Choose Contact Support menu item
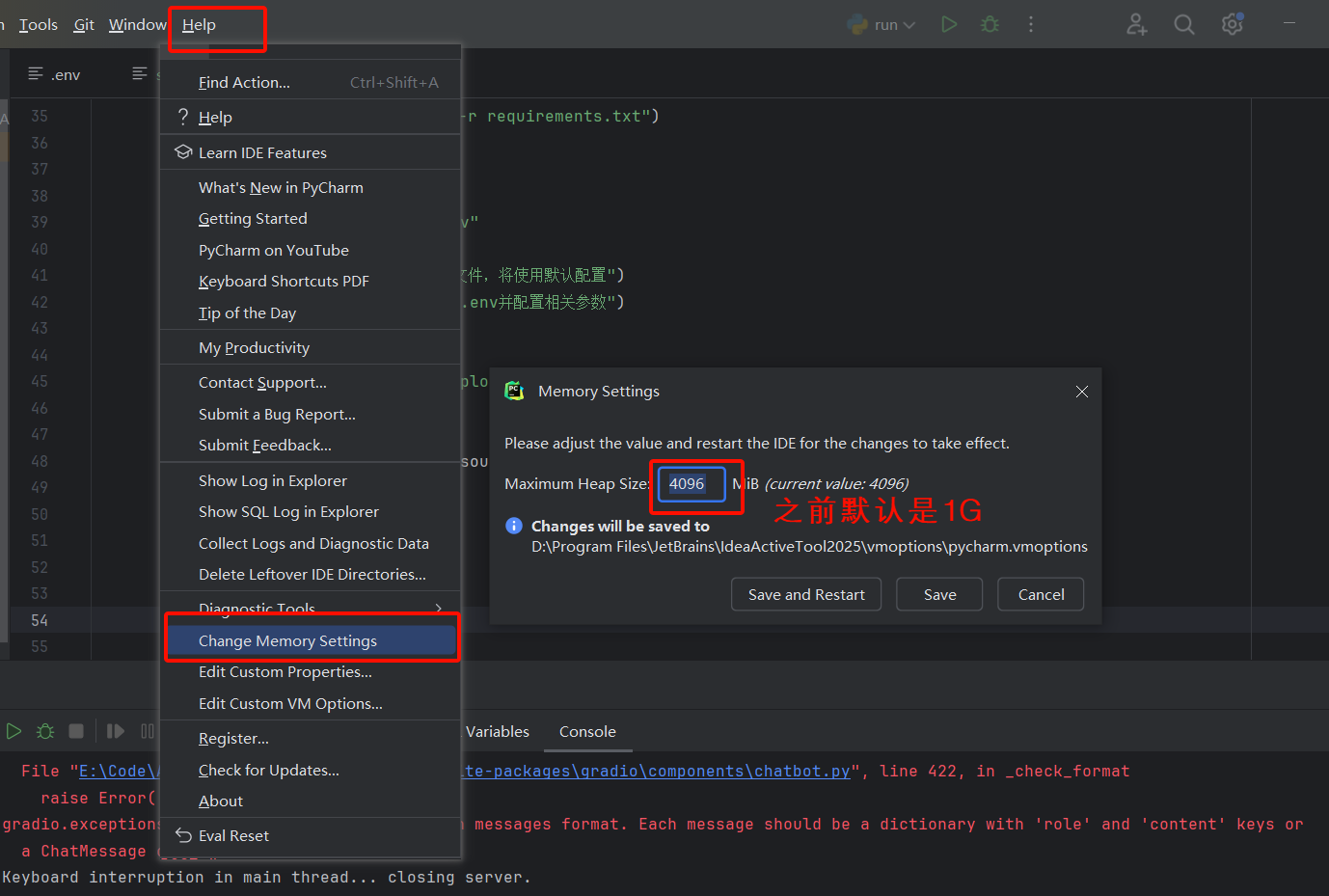The image size is (1329, 896). [311, 382]
